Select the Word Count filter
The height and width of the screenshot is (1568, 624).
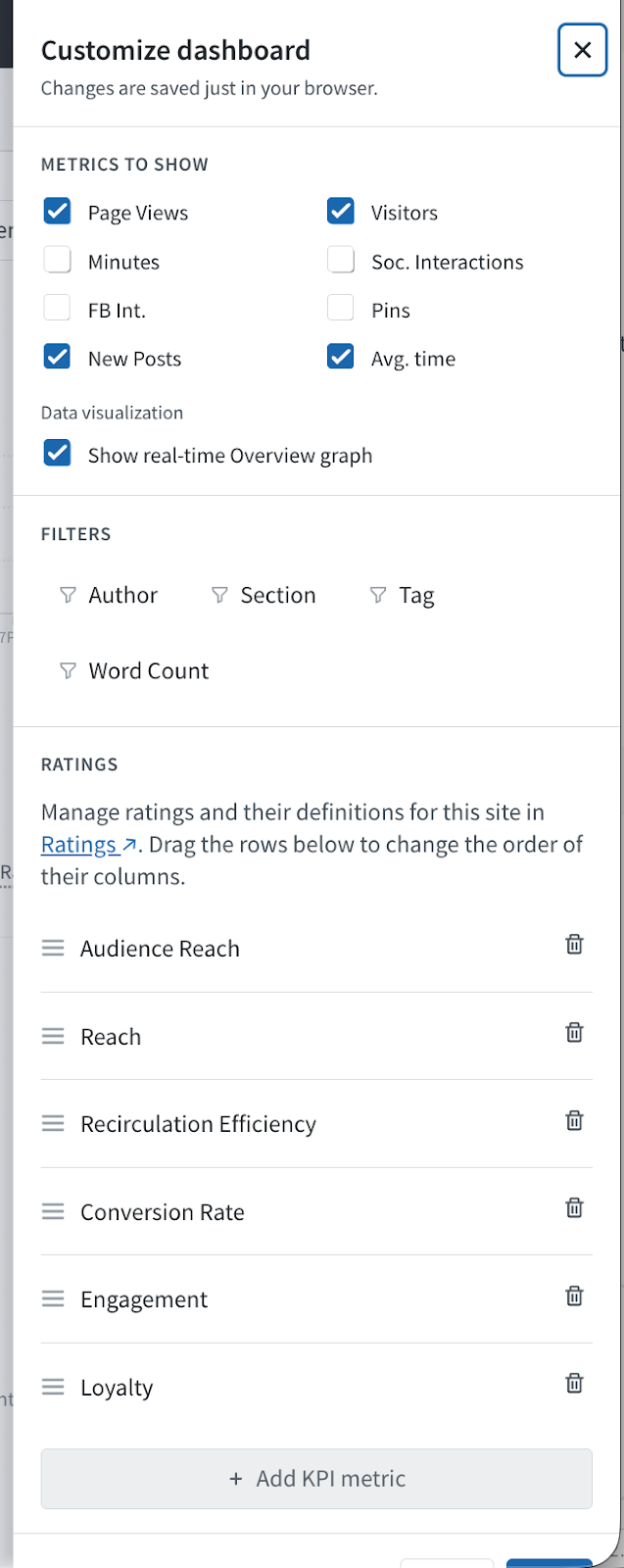[134, 670]
